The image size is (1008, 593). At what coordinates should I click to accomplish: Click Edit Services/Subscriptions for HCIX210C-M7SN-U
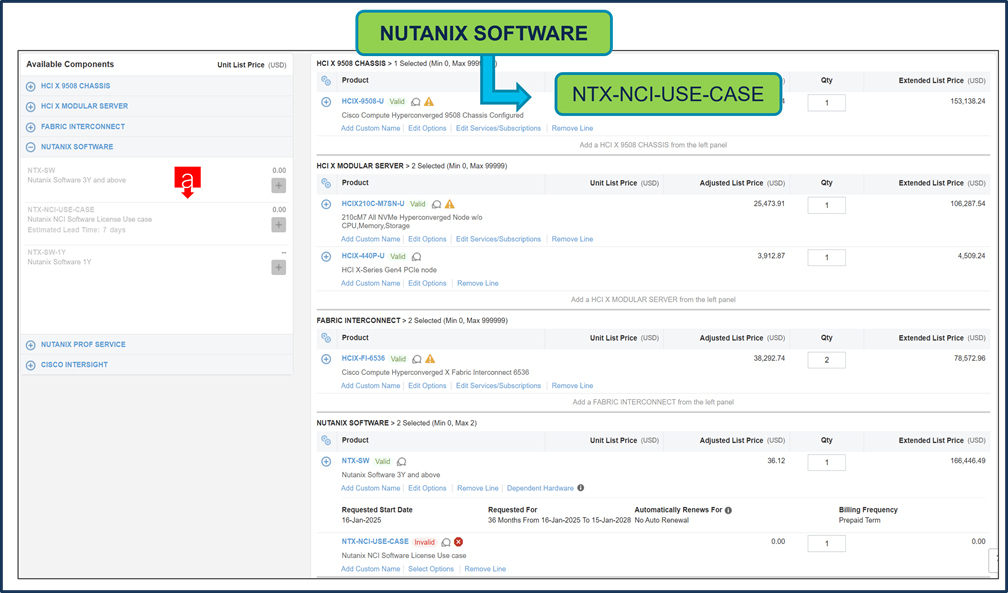coord(498,239)
